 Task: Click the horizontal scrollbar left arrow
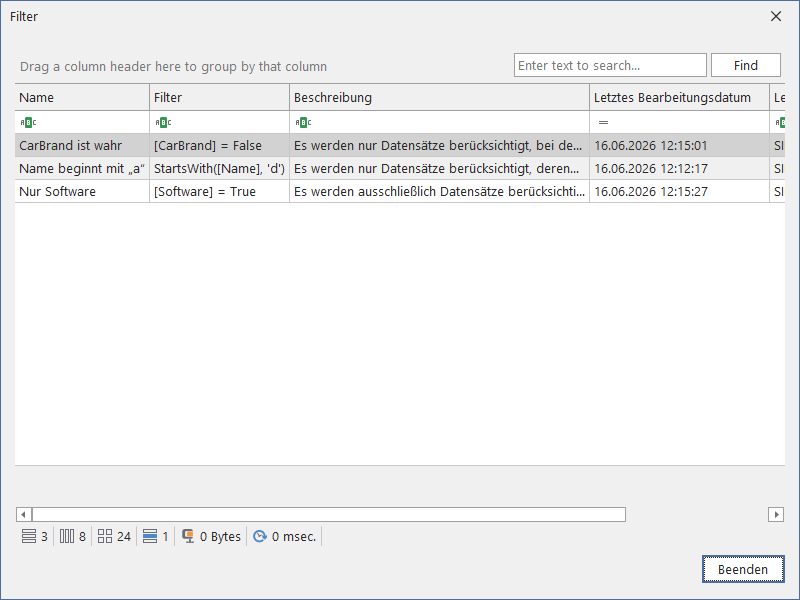pos(23,514)
